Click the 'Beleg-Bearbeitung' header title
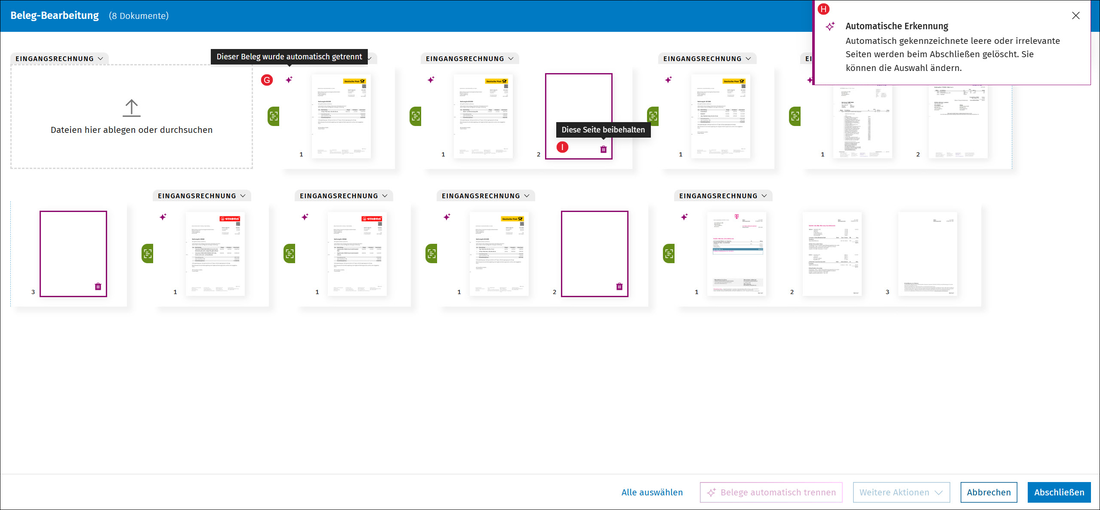Viewport: 1100px width, 510px height. (x=55, y=15)
